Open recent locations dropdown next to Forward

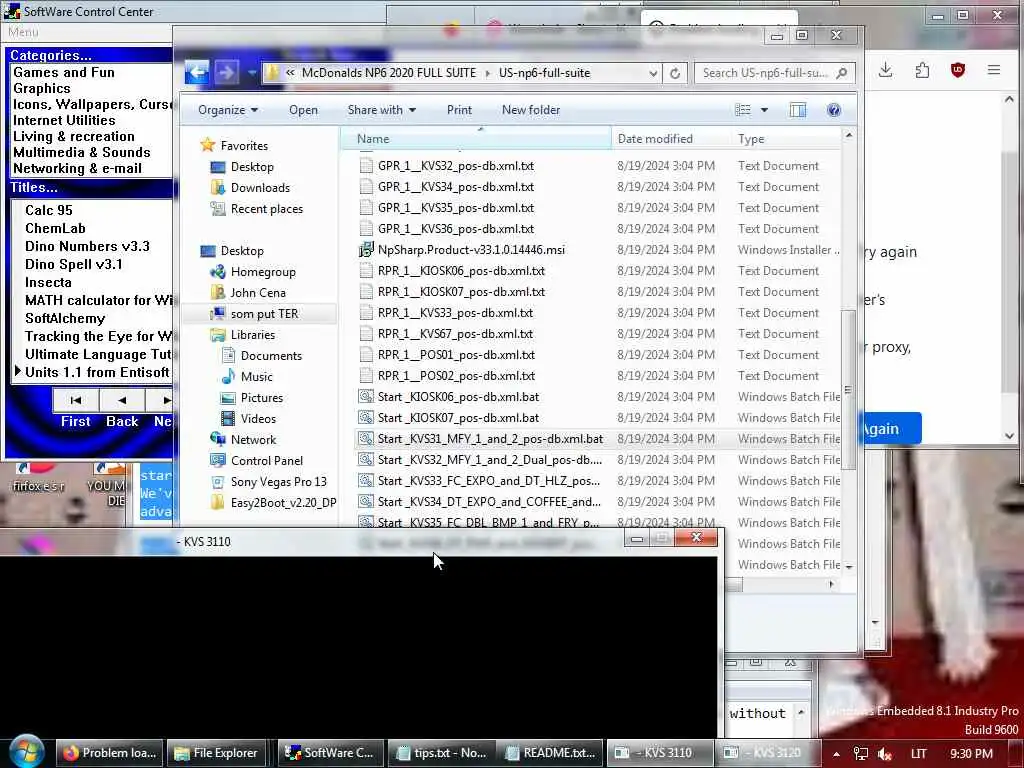251,72
